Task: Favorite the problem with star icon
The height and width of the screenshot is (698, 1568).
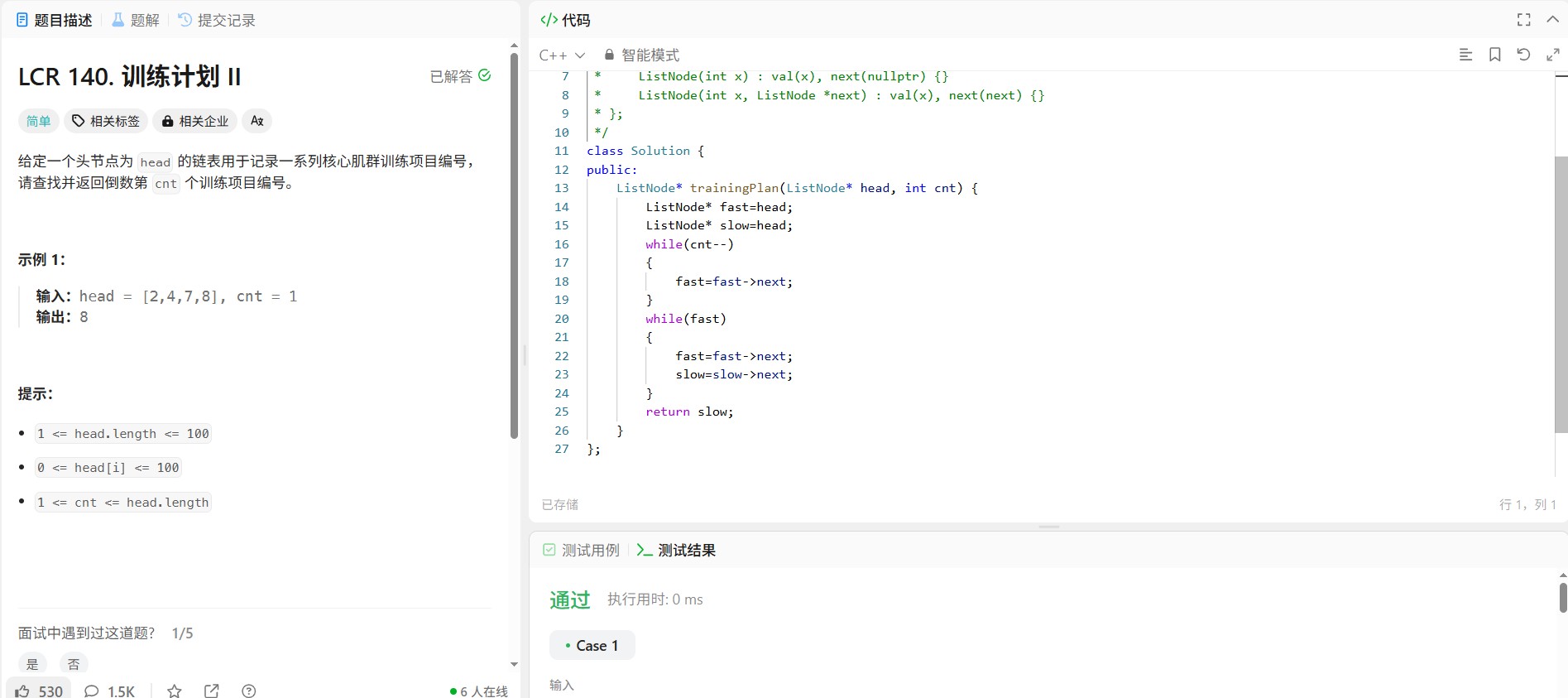Action: [175, 691]
